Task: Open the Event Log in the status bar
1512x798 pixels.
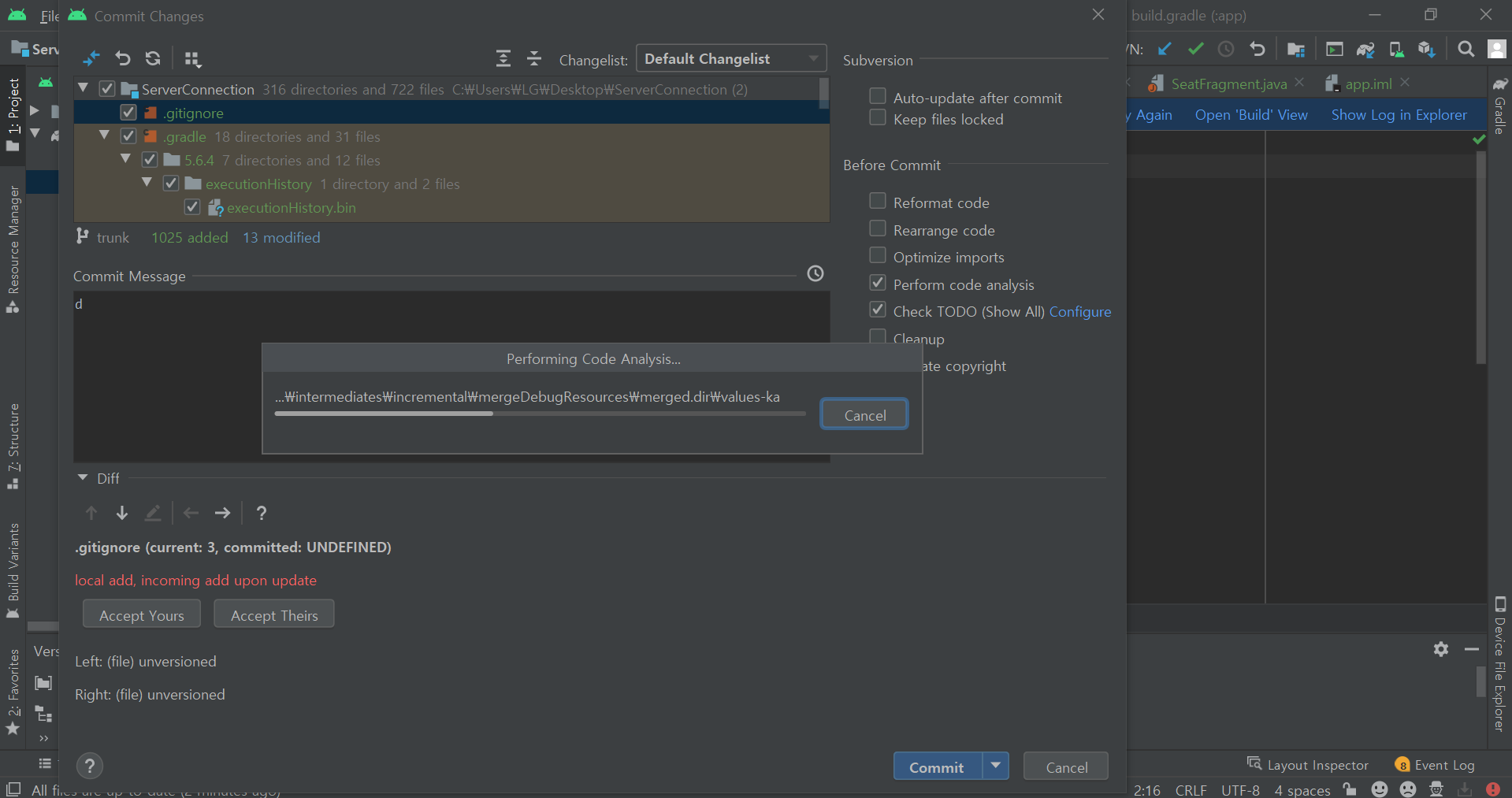Action: click(x=1435, y=765)
